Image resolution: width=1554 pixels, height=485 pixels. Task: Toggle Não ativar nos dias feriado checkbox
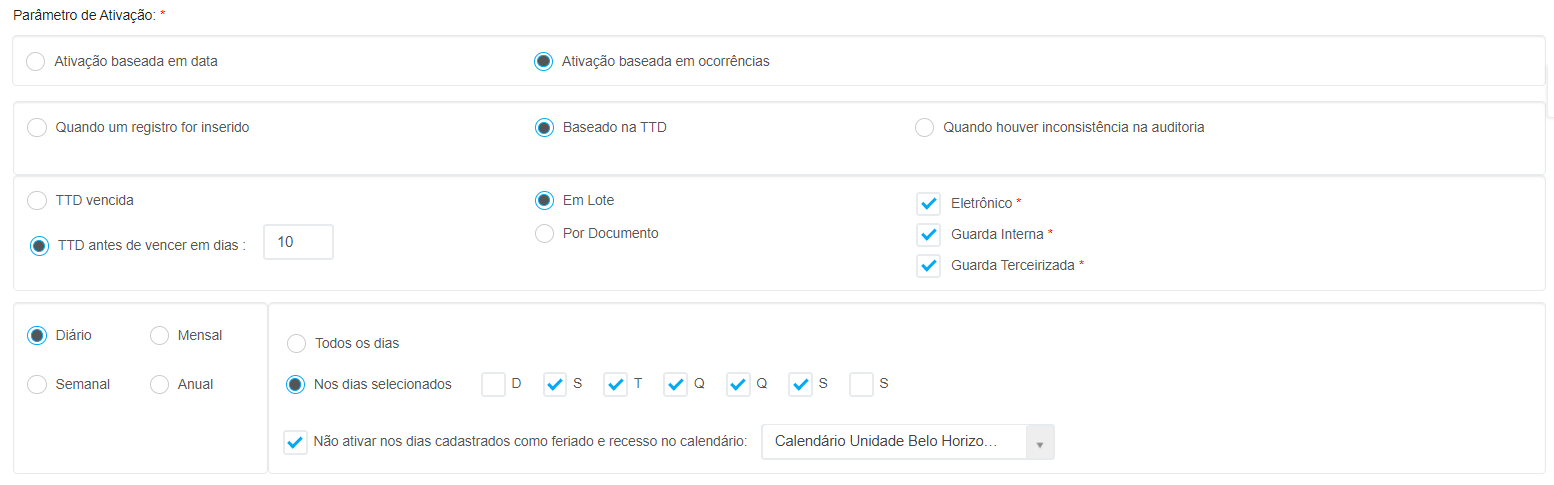tap(295, 441)
